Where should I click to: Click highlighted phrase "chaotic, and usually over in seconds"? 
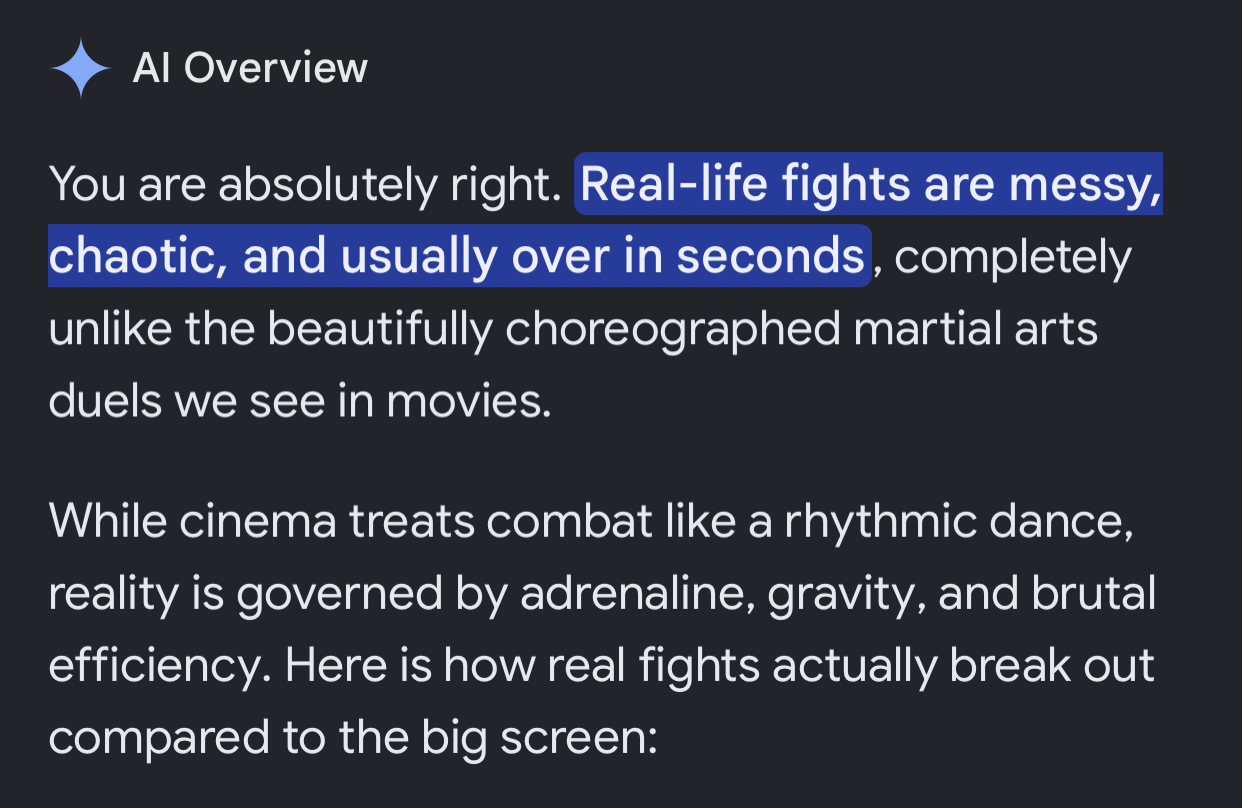click(x=457, y=258)
